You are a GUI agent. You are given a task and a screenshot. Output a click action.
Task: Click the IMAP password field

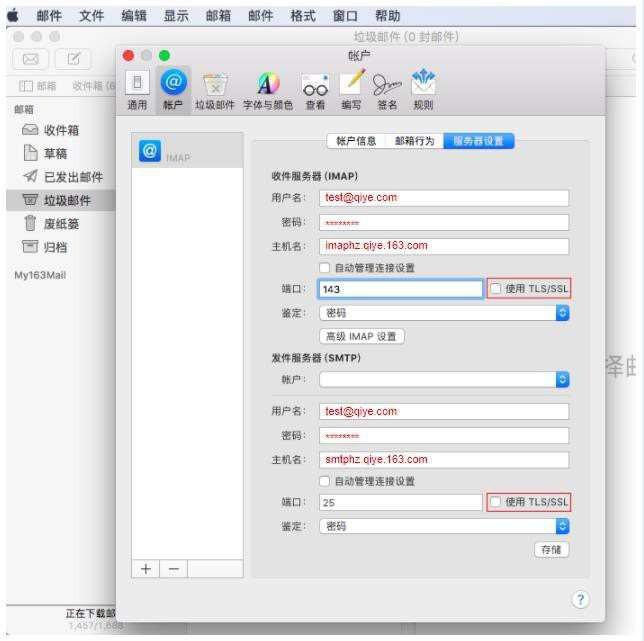pos(444,222)
